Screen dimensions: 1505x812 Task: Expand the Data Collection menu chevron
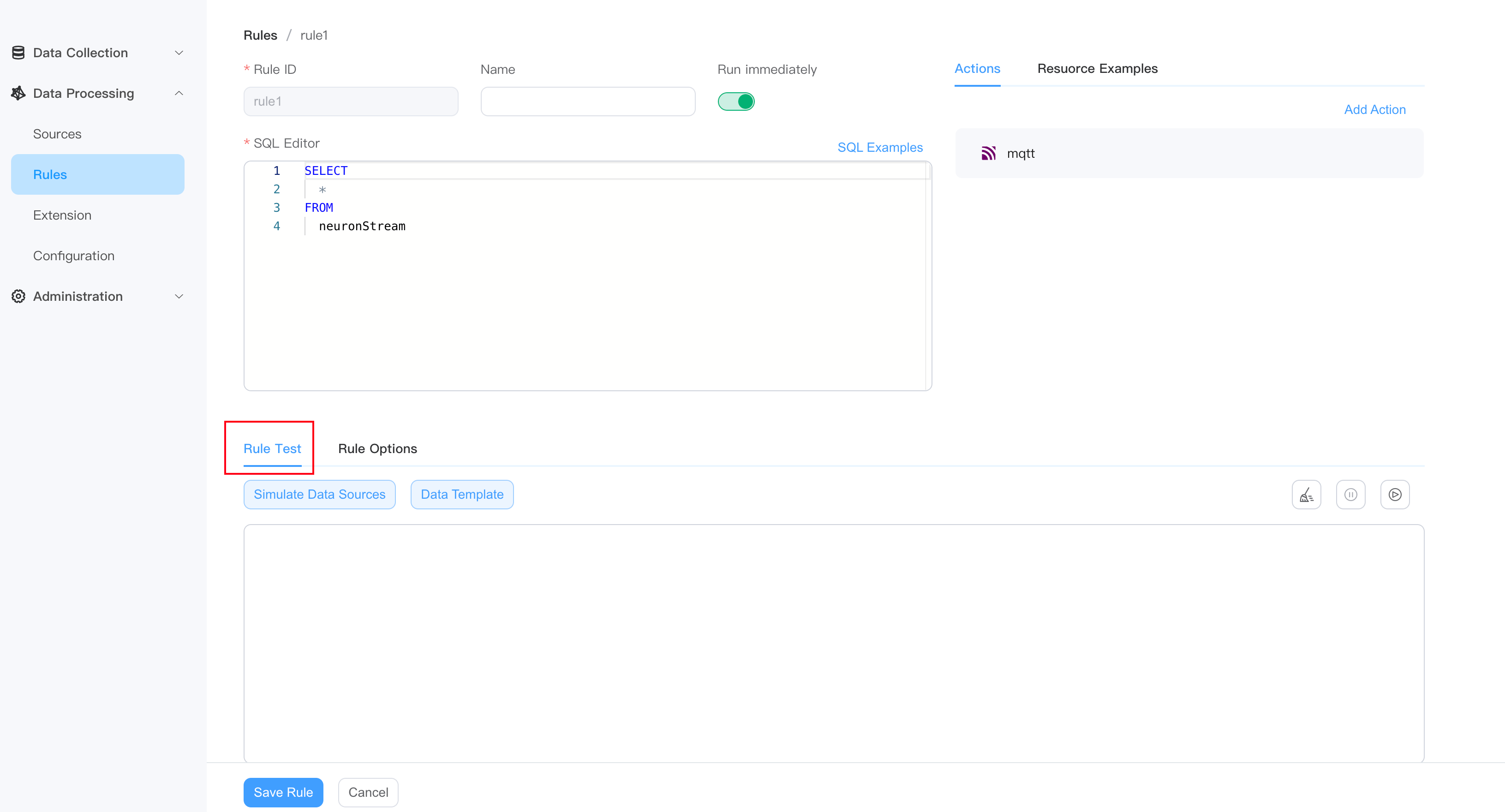click(179, 53)
